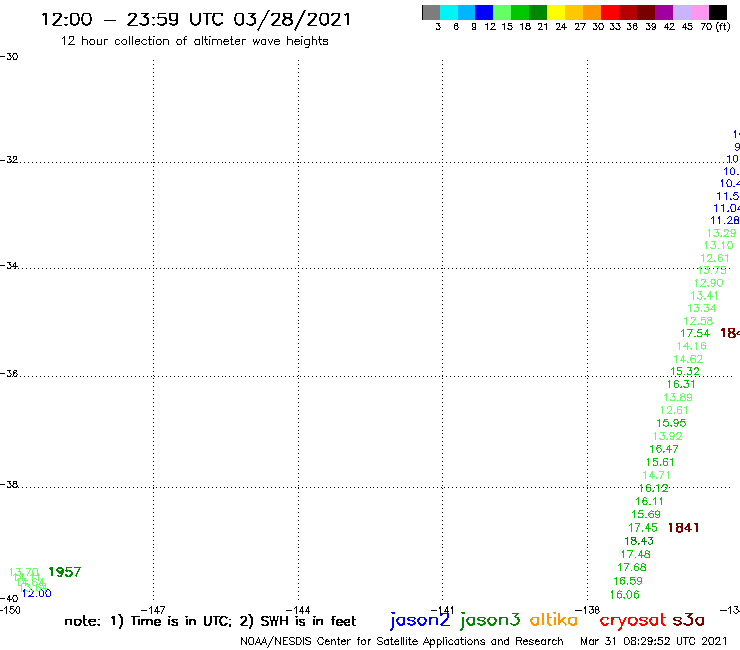Click the time marker '1957'
Viewport: 740px width, 650px height.
tap(65, 572)
